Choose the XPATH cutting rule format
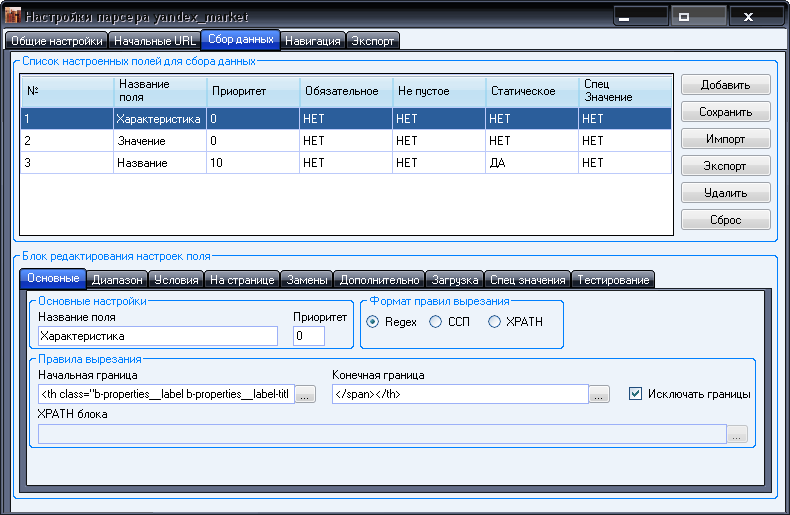 (x=495, y=322)
